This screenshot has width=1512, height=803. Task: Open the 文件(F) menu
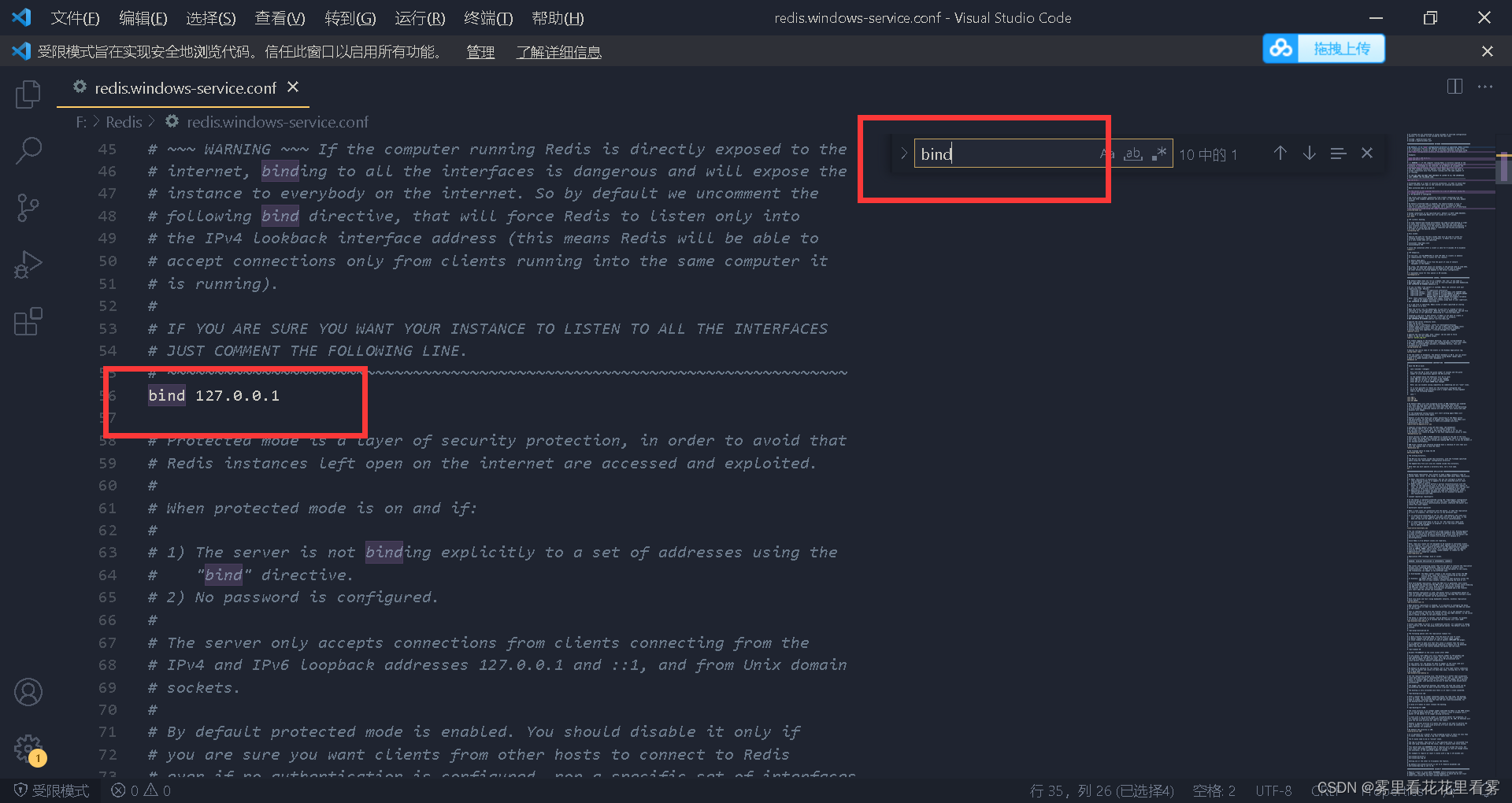pos(75,18)
